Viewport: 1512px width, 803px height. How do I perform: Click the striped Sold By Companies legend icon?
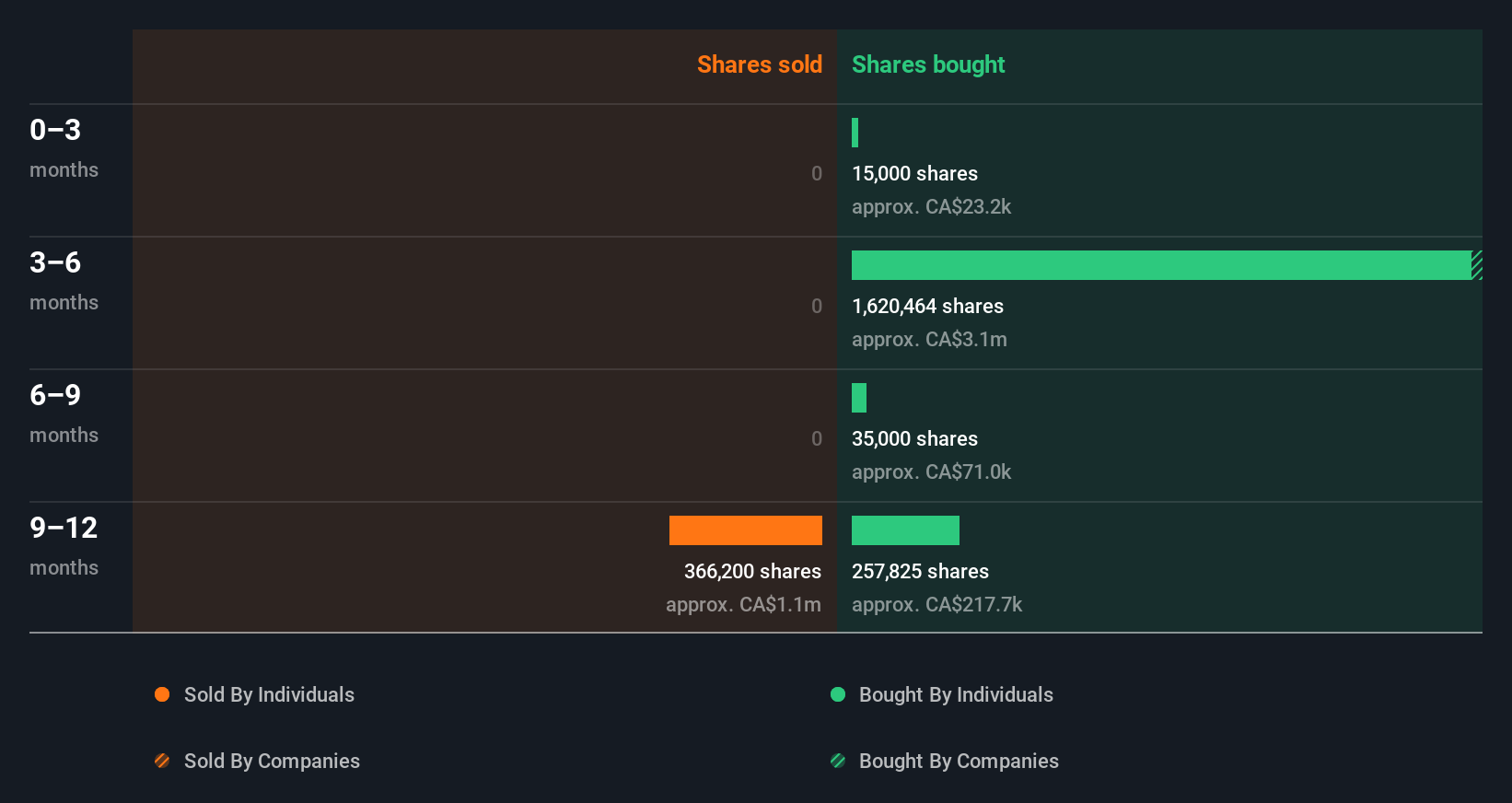[162, 761]
